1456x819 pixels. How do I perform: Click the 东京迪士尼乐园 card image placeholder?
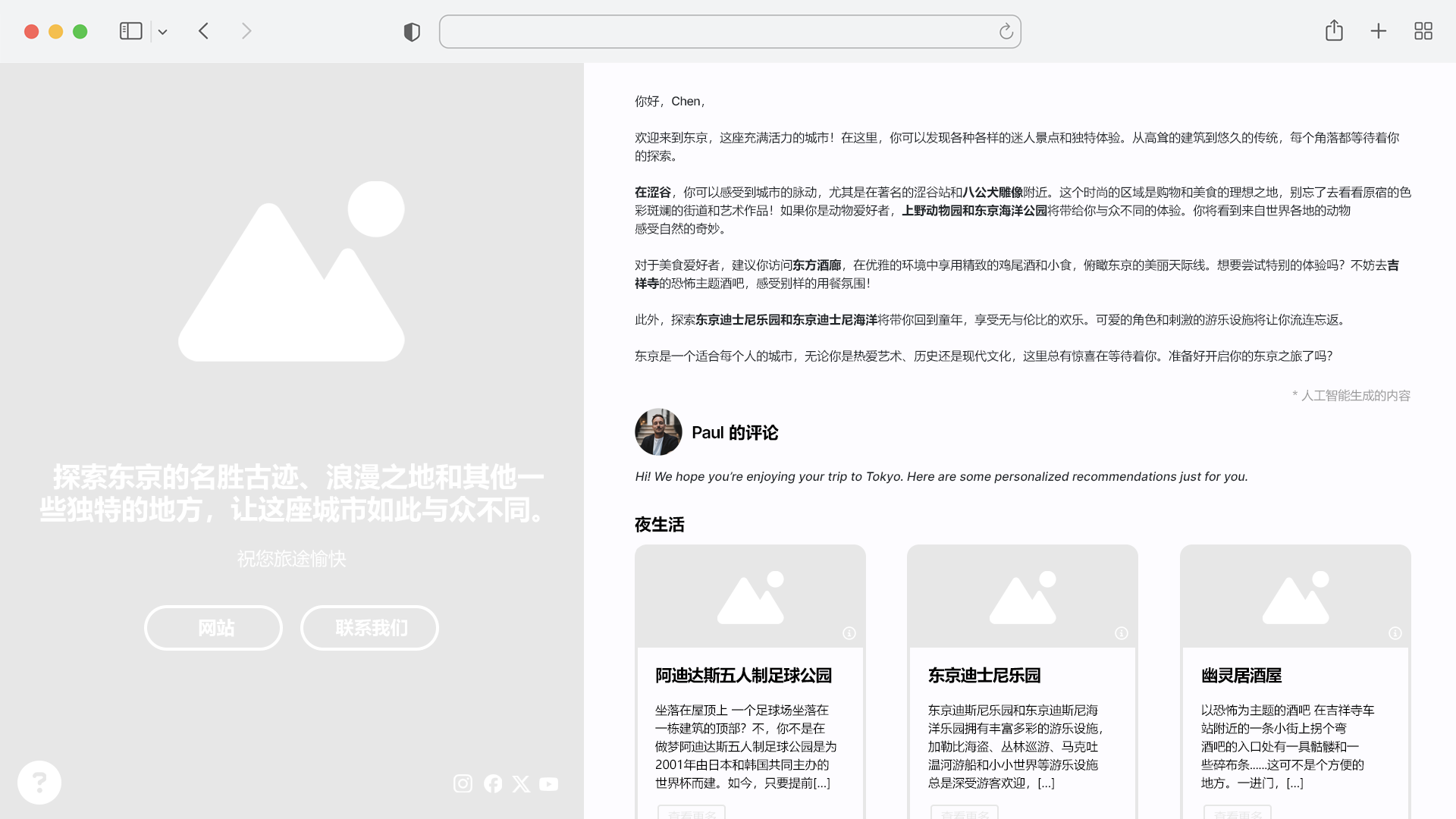[1022, 597]
